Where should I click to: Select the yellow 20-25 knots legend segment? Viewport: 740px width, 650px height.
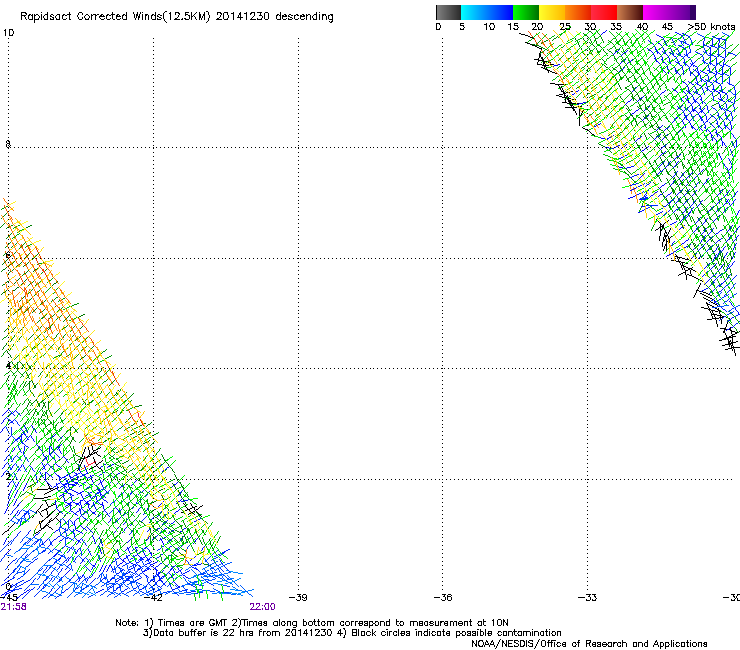pyautogui.click(x=552, y=12)
